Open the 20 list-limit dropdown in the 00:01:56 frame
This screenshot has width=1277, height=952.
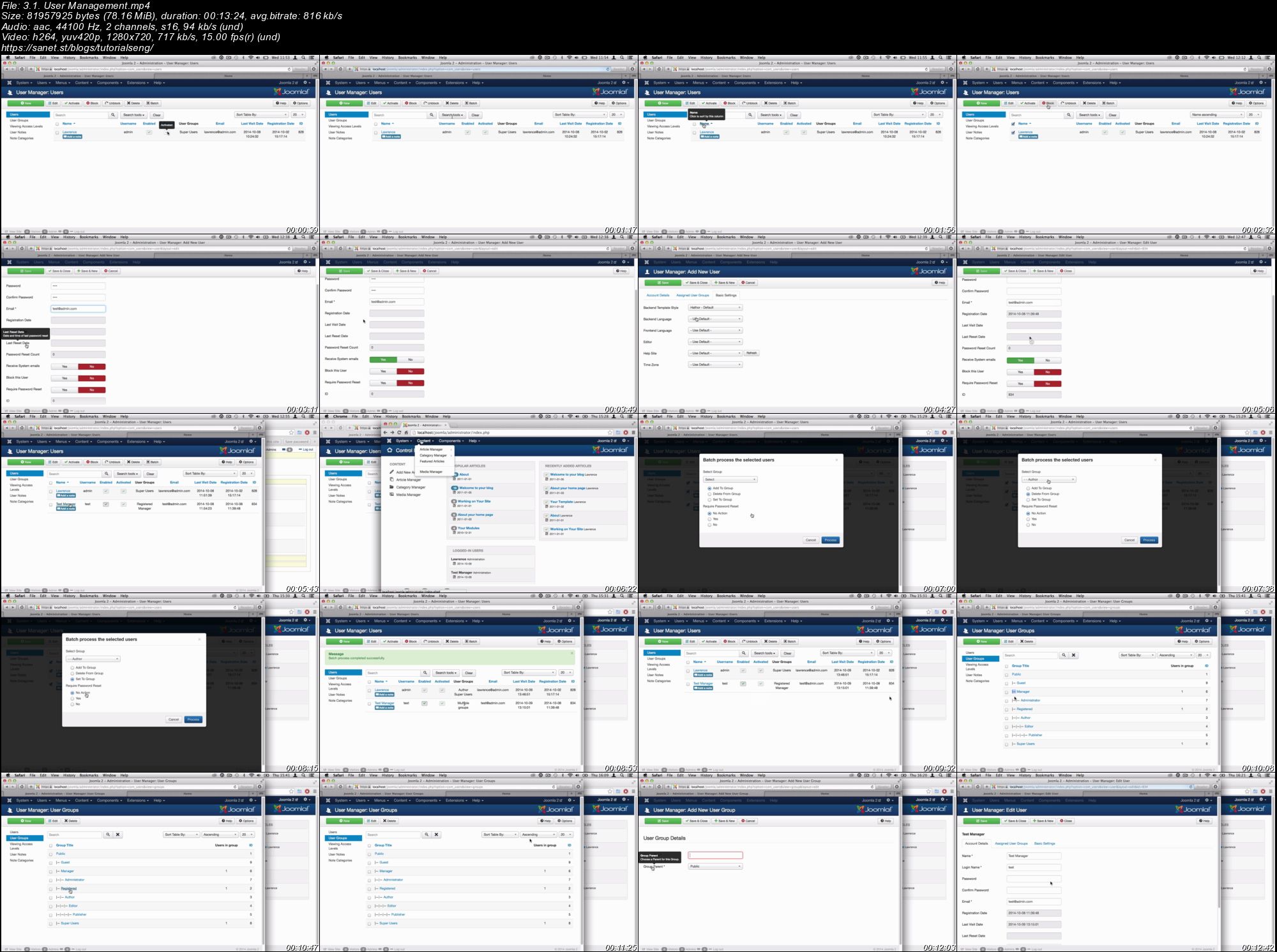coord(935,115)
